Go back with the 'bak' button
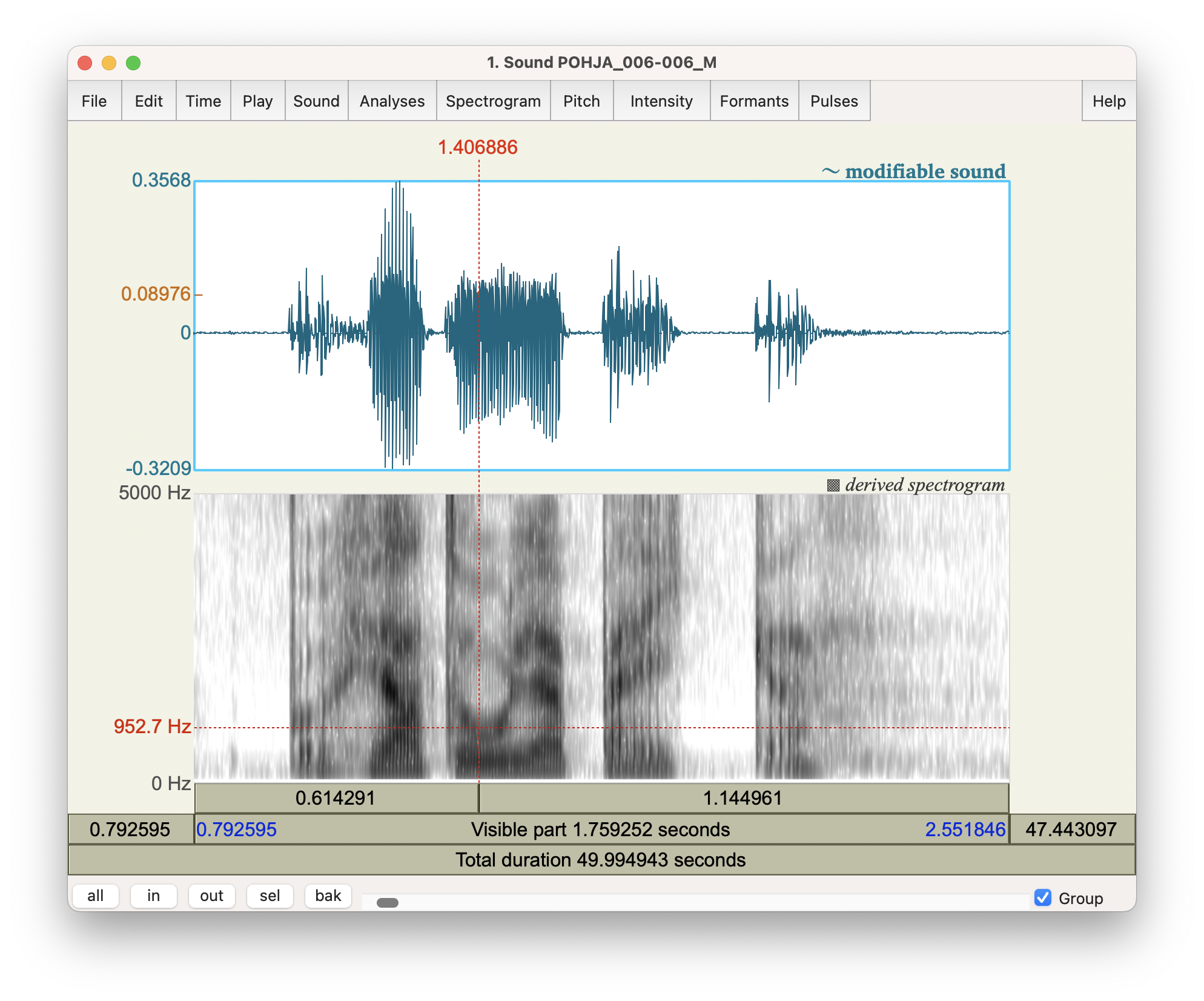Image resolution: width=1204 pixels, height=1001 pixels. tap(328, 896)
